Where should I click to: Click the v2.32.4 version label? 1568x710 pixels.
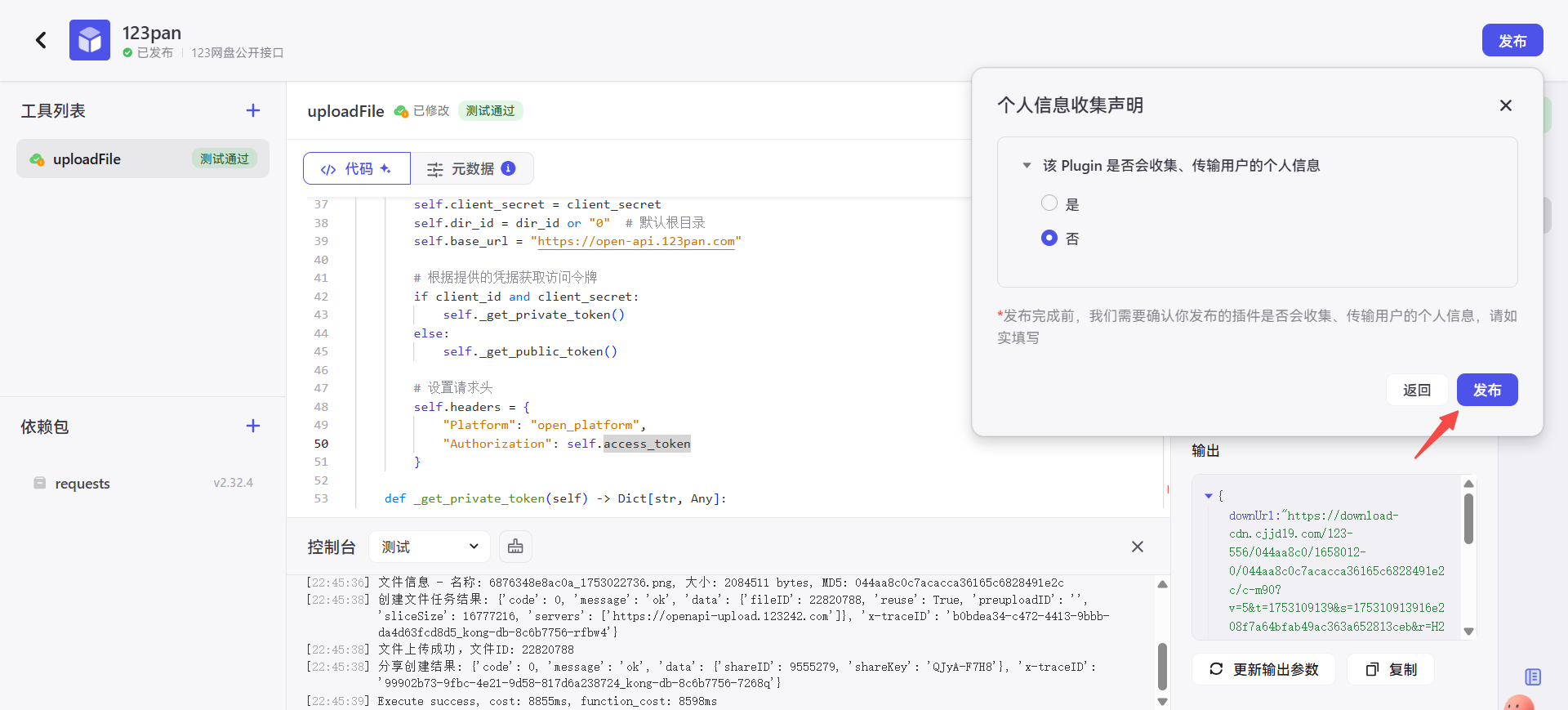(234, 483)
